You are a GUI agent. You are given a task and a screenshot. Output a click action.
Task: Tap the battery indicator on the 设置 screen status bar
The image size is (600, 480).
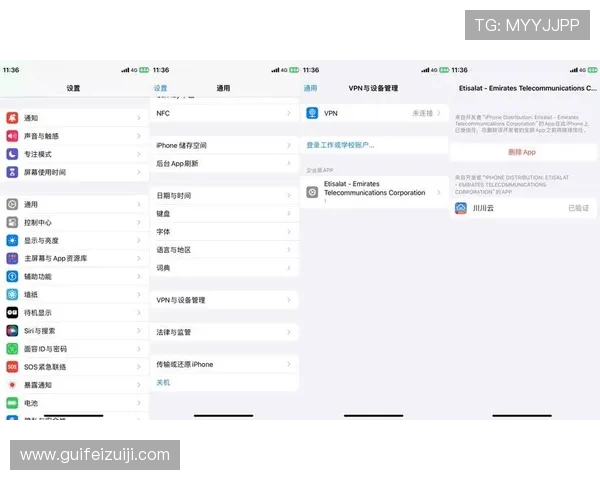(x=144, y=70)
